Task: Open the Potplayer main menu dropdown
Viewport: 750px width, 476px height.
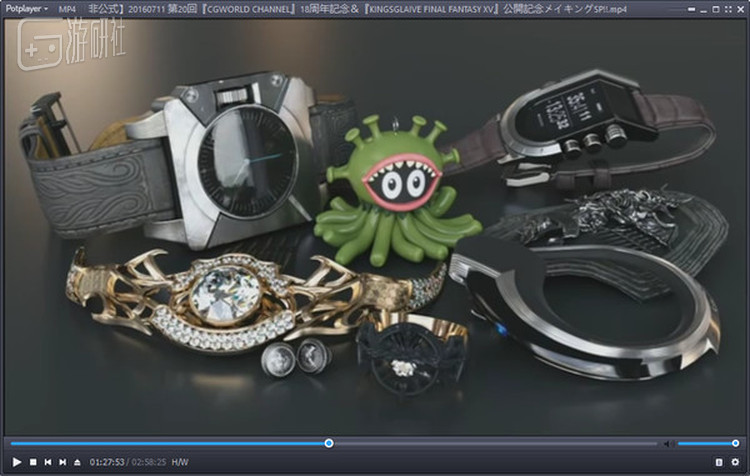Action: pyautogui.click(x=27, y=8)
